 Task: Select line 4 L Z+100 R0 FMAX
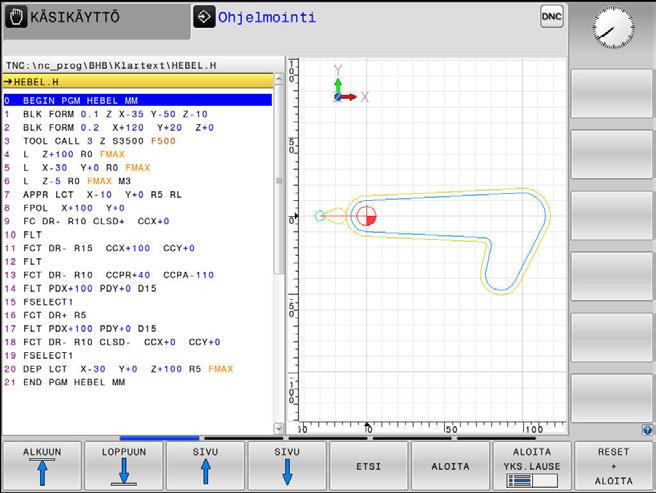tap(138, 154)
